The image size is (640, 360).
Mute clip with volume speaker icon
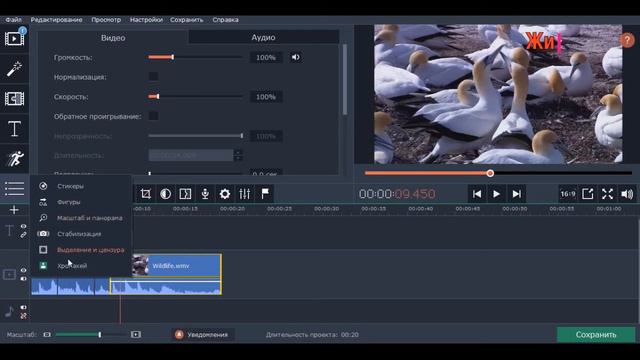296,57
